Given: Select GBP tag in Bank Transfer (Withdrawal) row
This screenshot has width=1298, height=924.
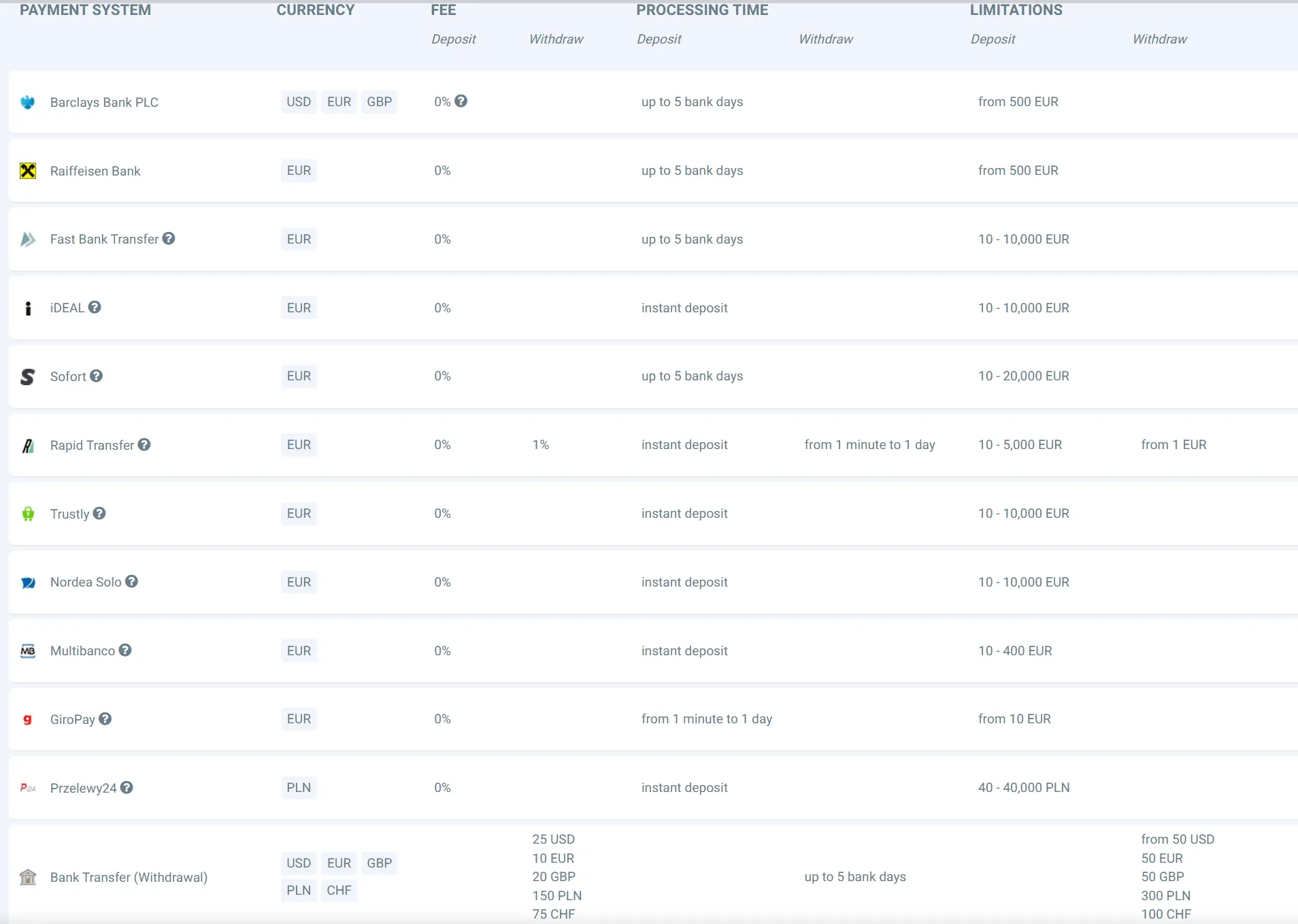Looking at the screenshot, I should pyautogui.click(x=380, y=863).
